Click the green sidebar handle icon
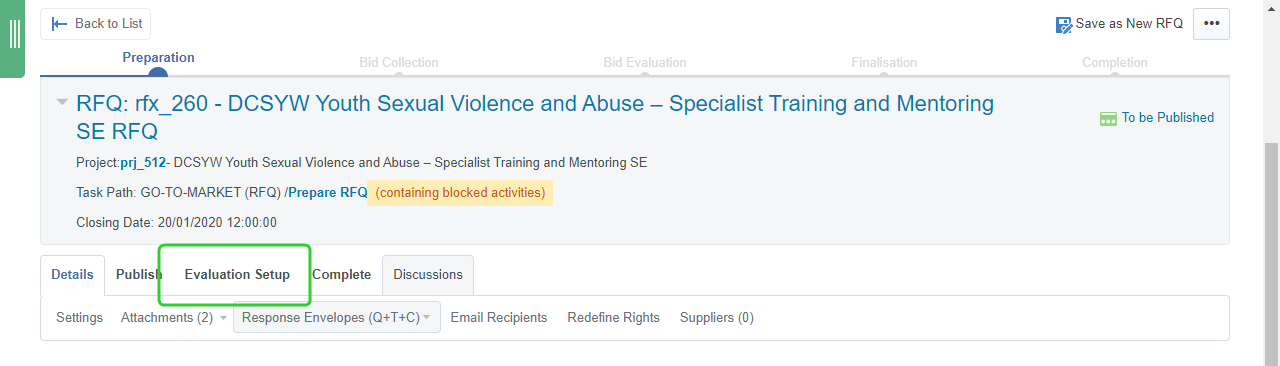Viewport: 1280px width, 366px height. pos(14,34)
